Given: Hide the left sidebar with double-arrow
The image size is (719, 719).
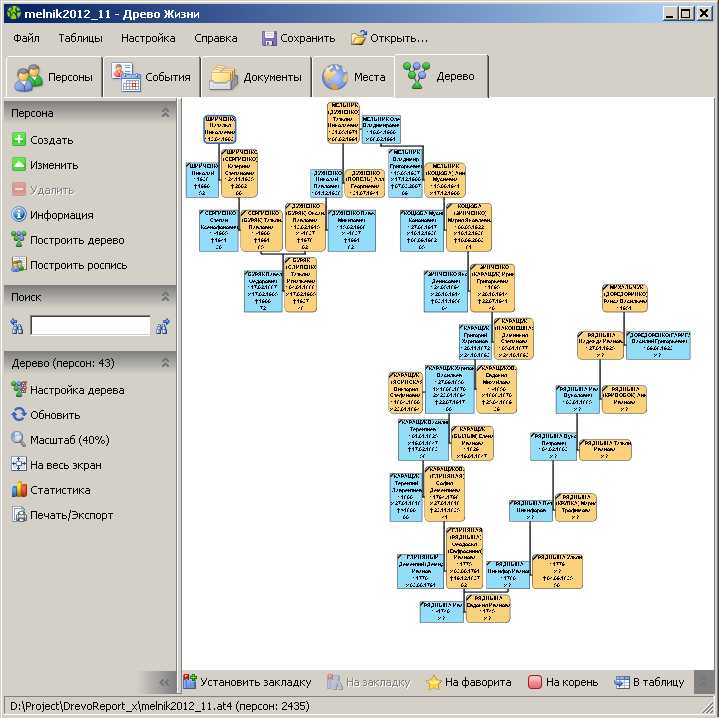Looking at the screenshot, I should [165, 682].
